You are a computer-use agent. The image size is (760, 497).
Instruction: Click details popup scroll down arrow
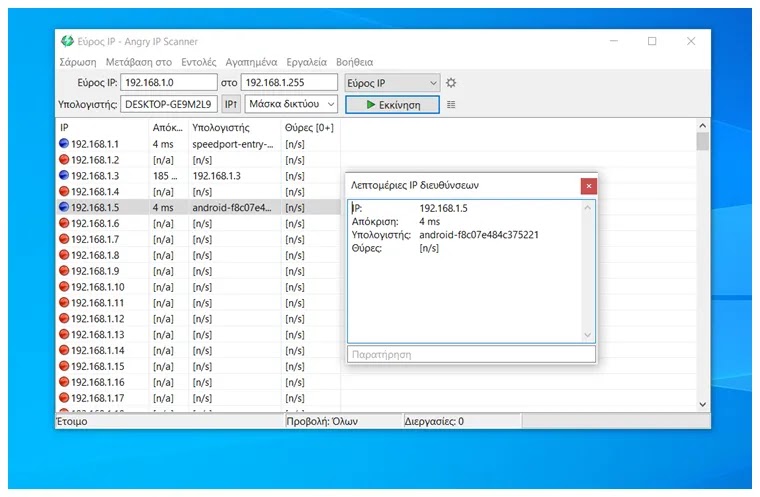point(587,335)
